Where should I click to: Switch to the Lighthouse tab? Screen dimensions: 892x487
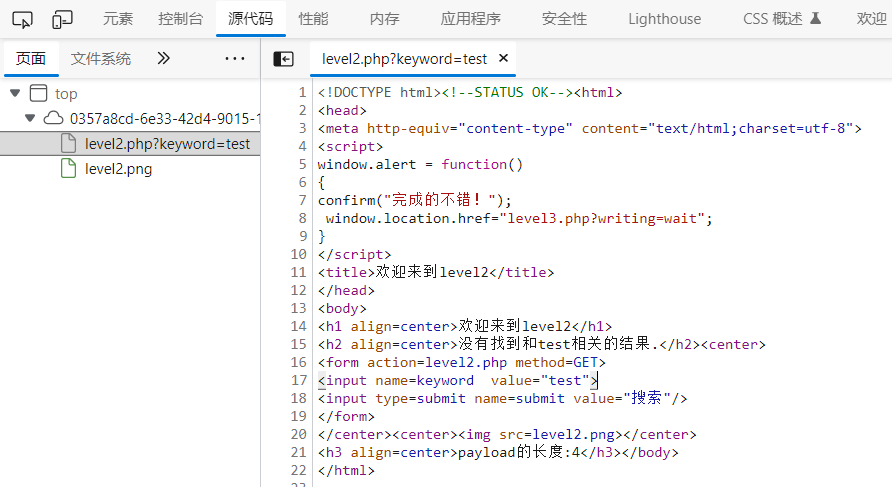(664, 19)
